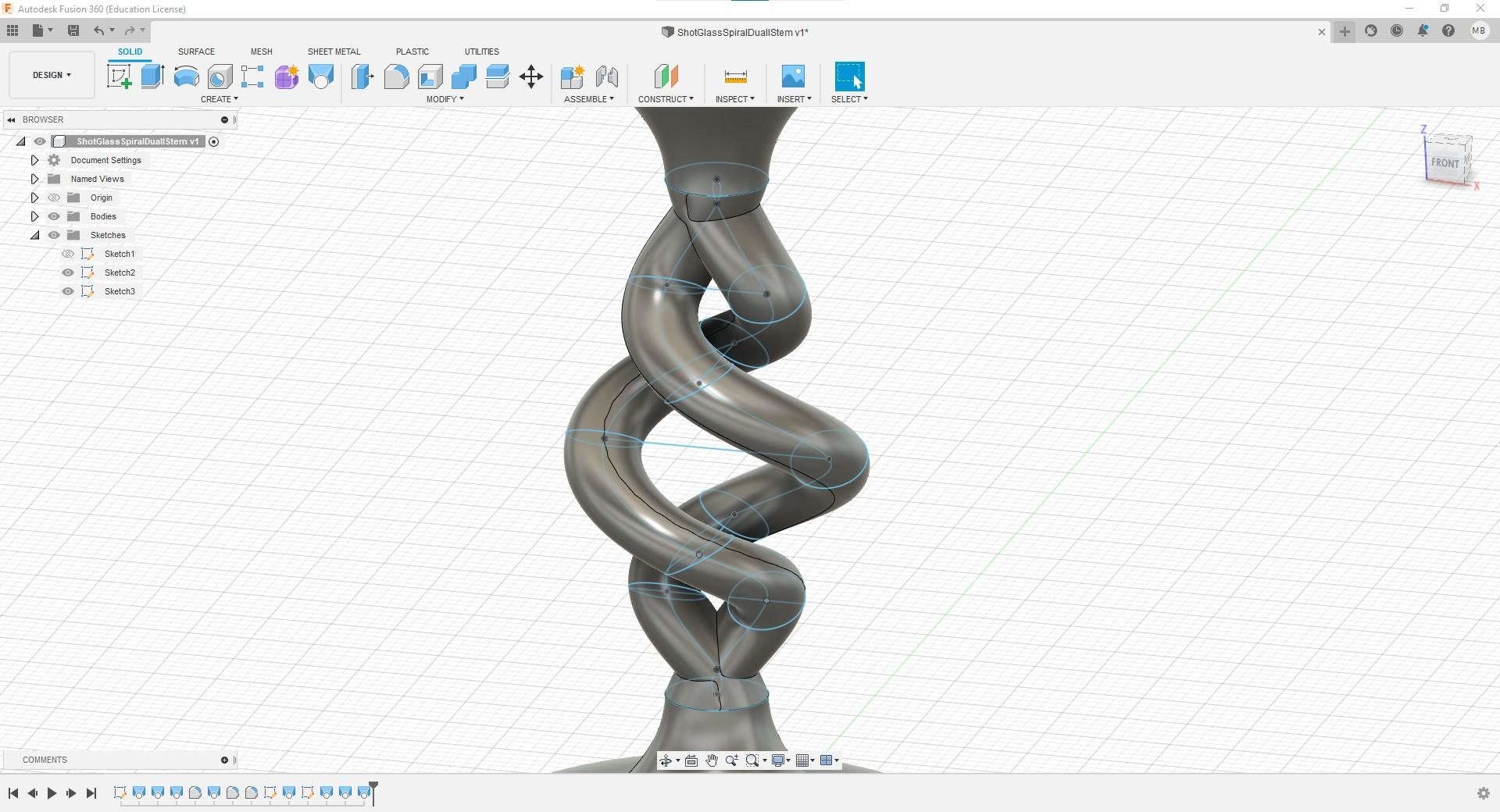Viewport: 1500px width, 812px height.
Task: Select the Shell tool
Action: click(430, 77)
